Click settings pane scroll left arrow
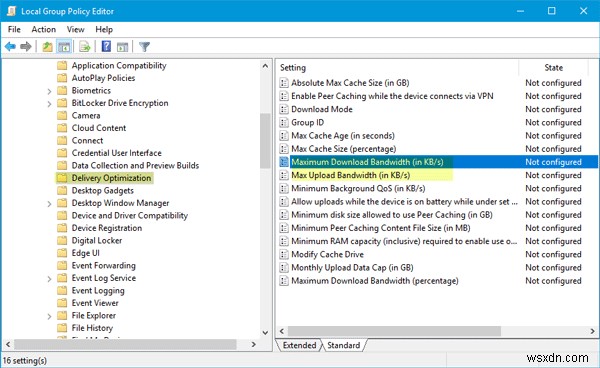Image resolution: width=600 pixels, height=368 pixels. [282, 331]
